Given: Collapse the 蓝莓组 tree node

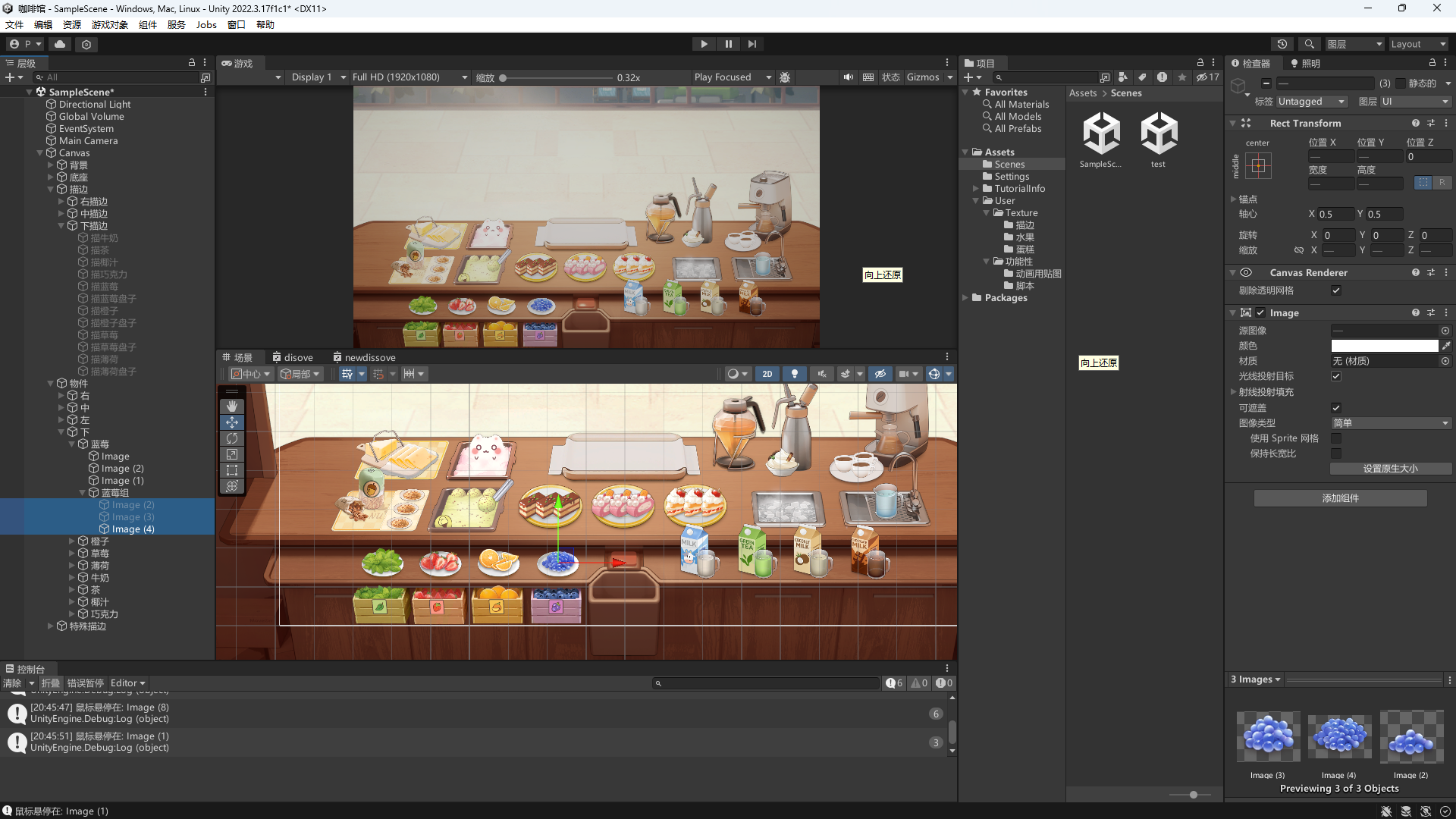Looking at the screenshot, I should 83,493.
